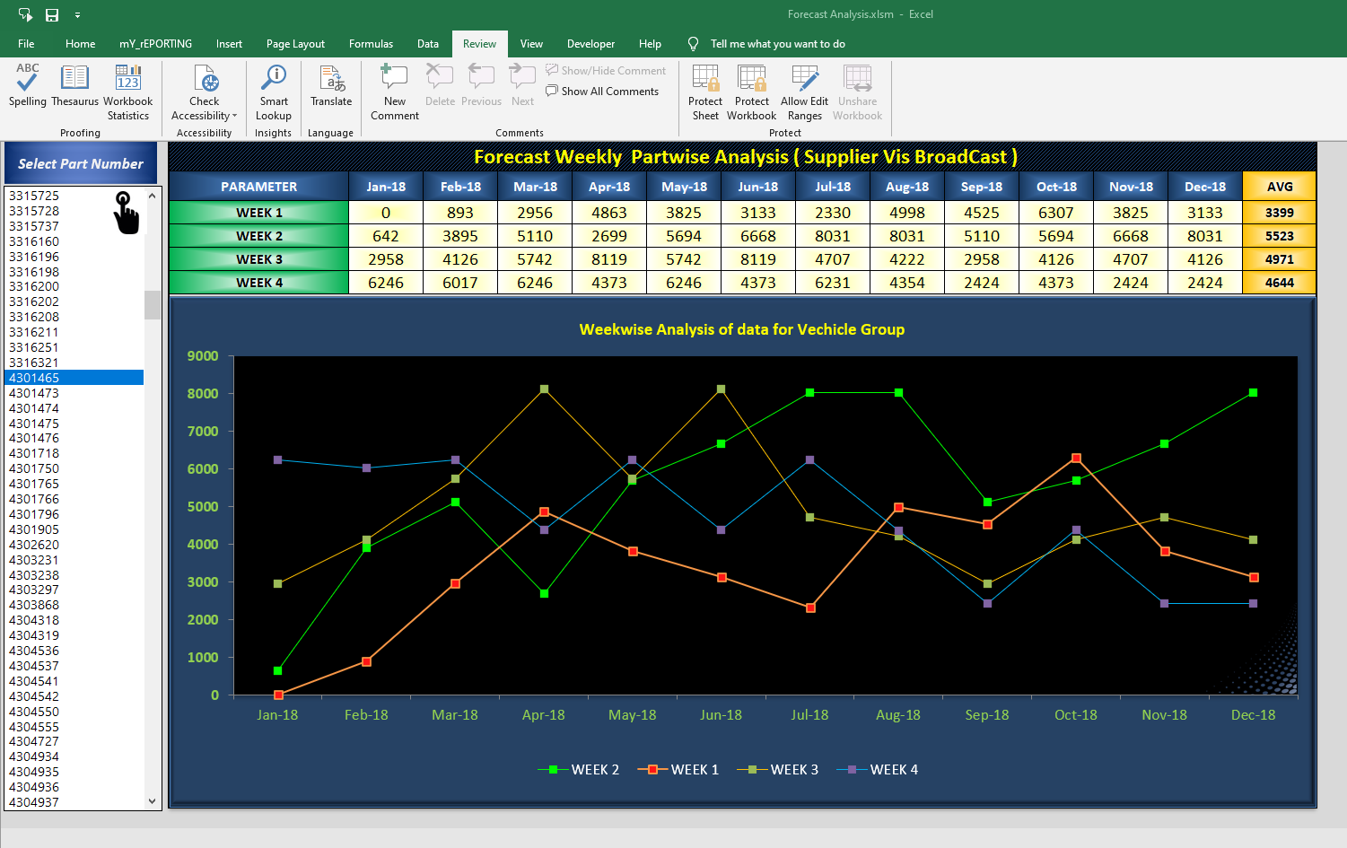Click the Select Part Number button
Screen dimensions: 1347x848
[81, 164]
